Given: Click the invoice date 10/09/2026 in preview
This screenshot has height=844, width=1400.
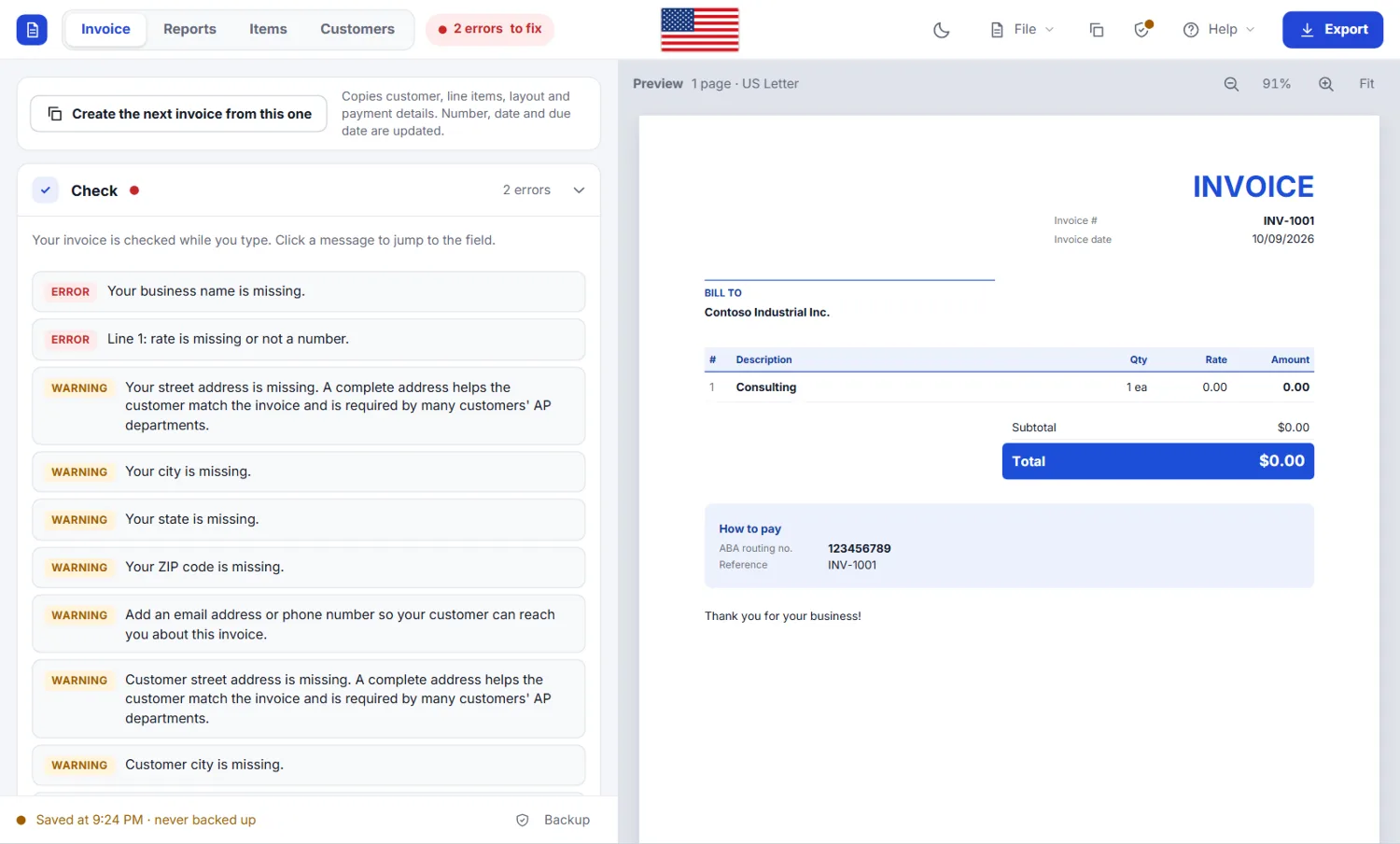Looking at the screenshot, I should click(1283, 239).
